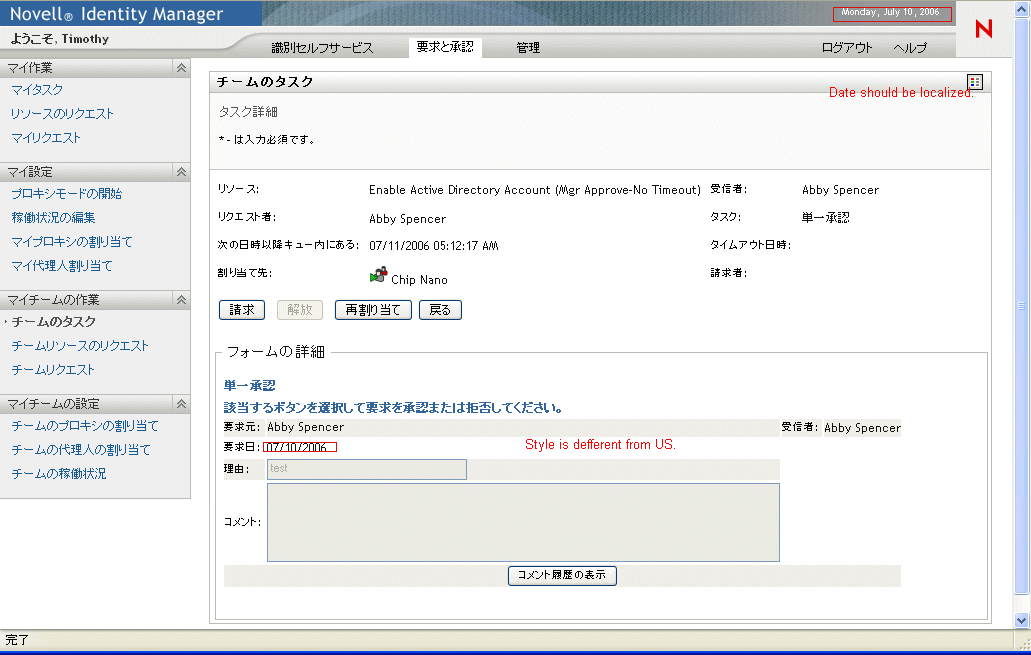This screenshot has width=1031, height=655.
Task: Open the portlet options icon in チームのタスク header
Action: [x=975, y=82]
